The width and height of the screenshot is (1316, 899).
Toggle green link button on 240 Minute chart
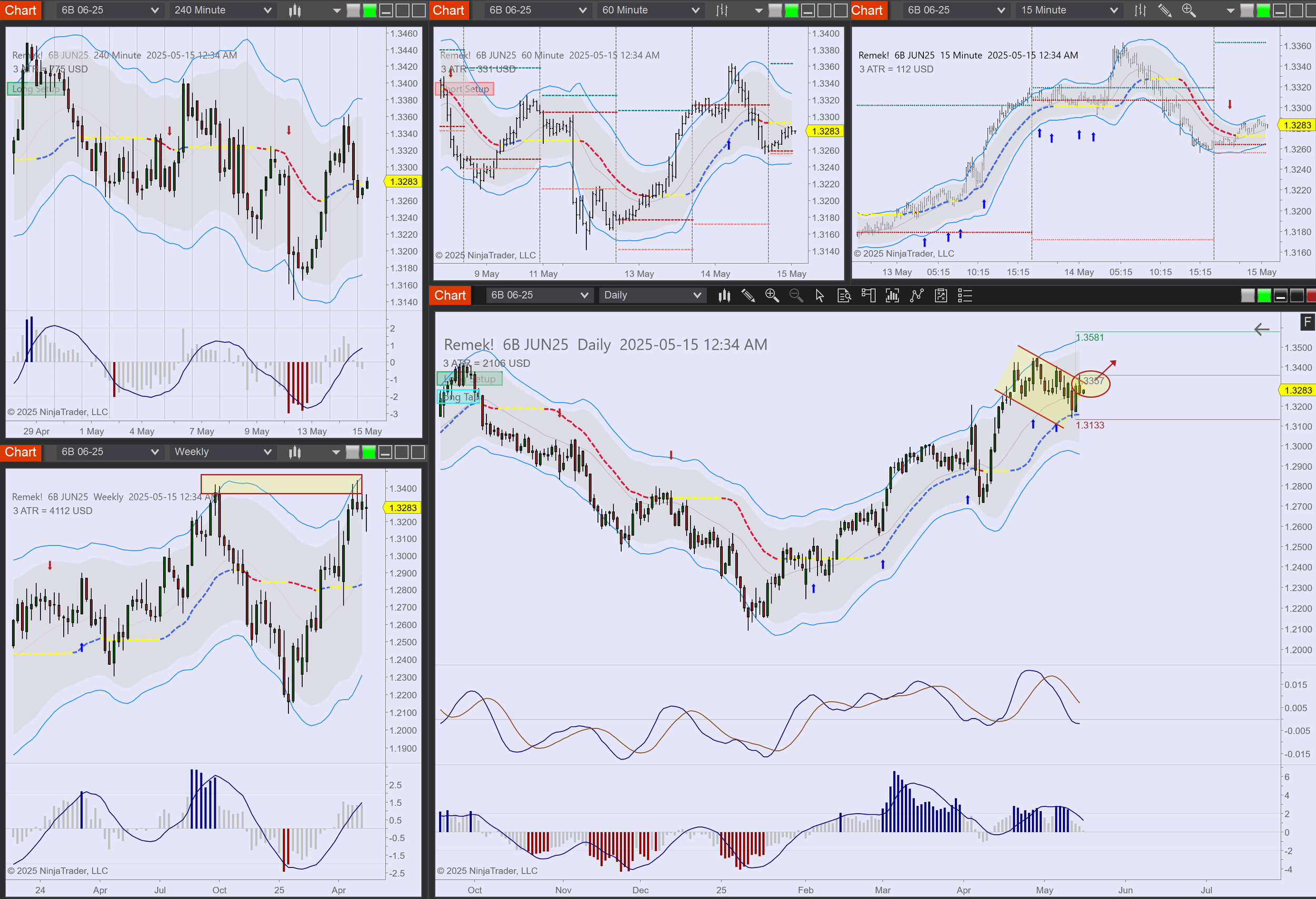coord(369,10)
